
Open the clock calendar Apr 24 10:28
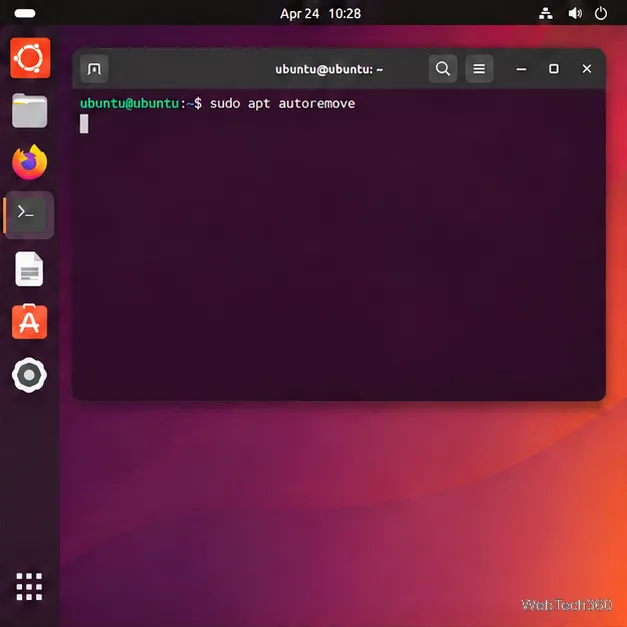(320, 14)
